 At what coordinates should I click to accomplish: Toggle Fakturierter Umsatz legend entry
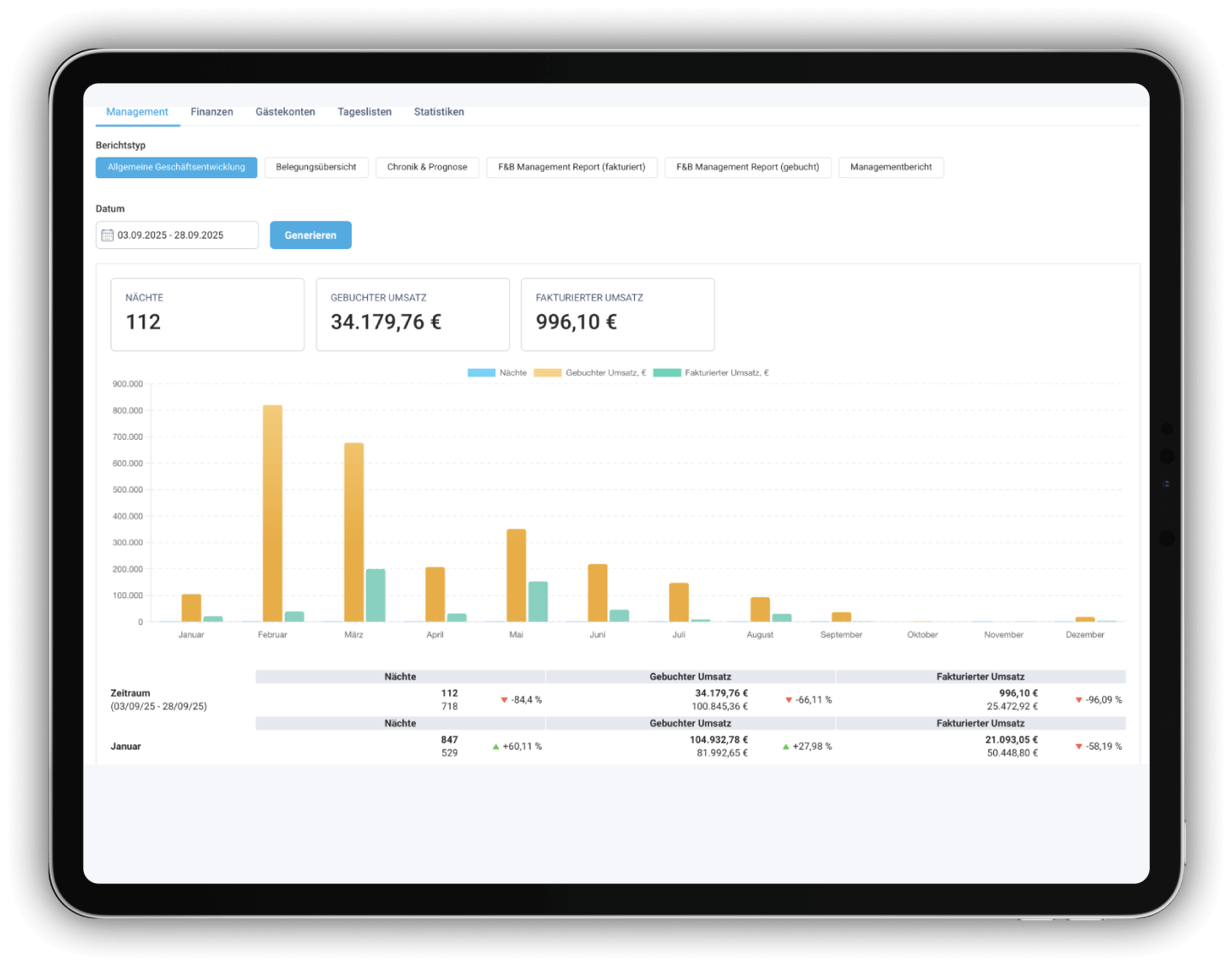point(711,373)
